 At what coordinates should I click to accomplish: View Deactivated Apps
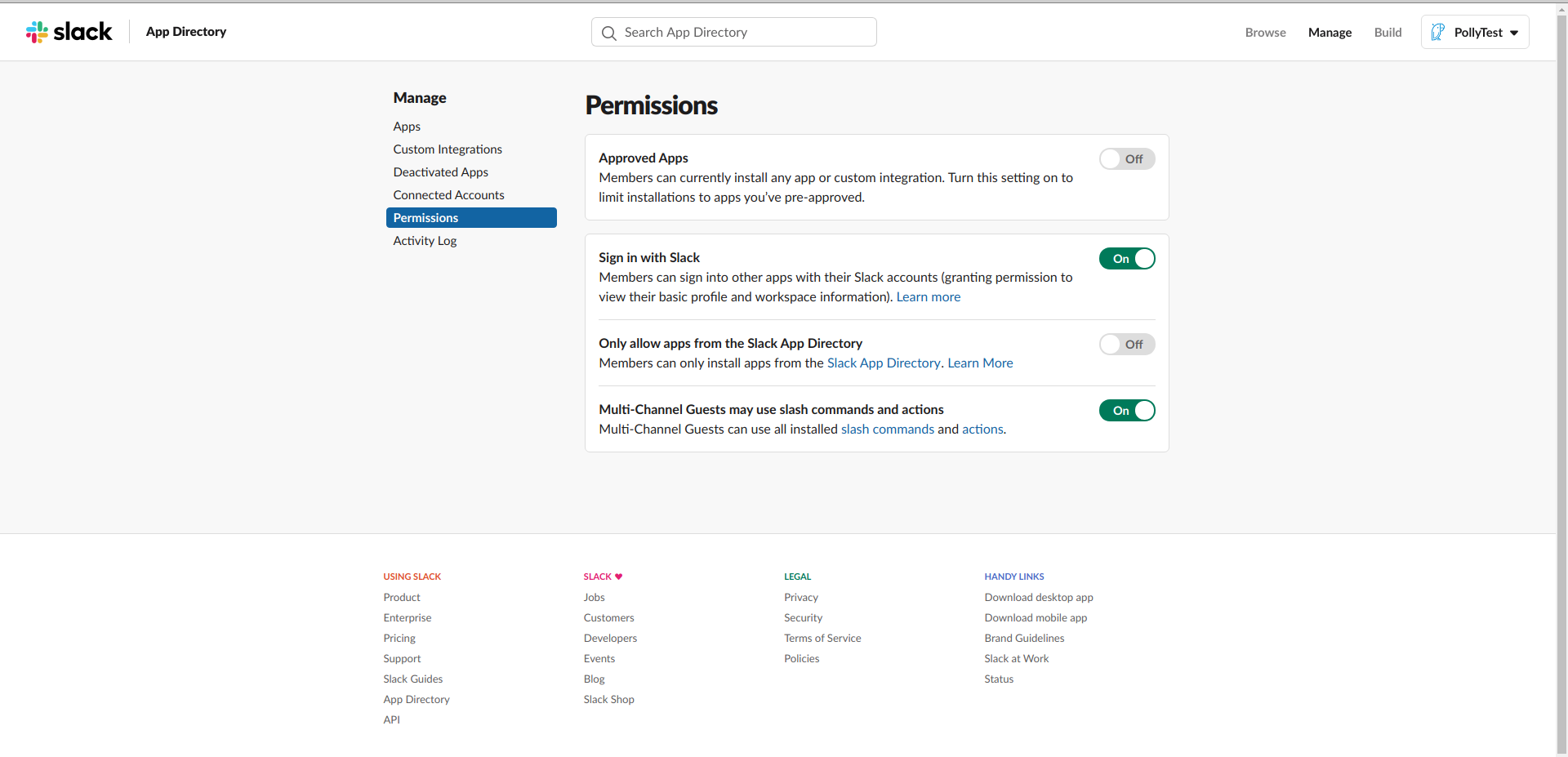point(440,172)
